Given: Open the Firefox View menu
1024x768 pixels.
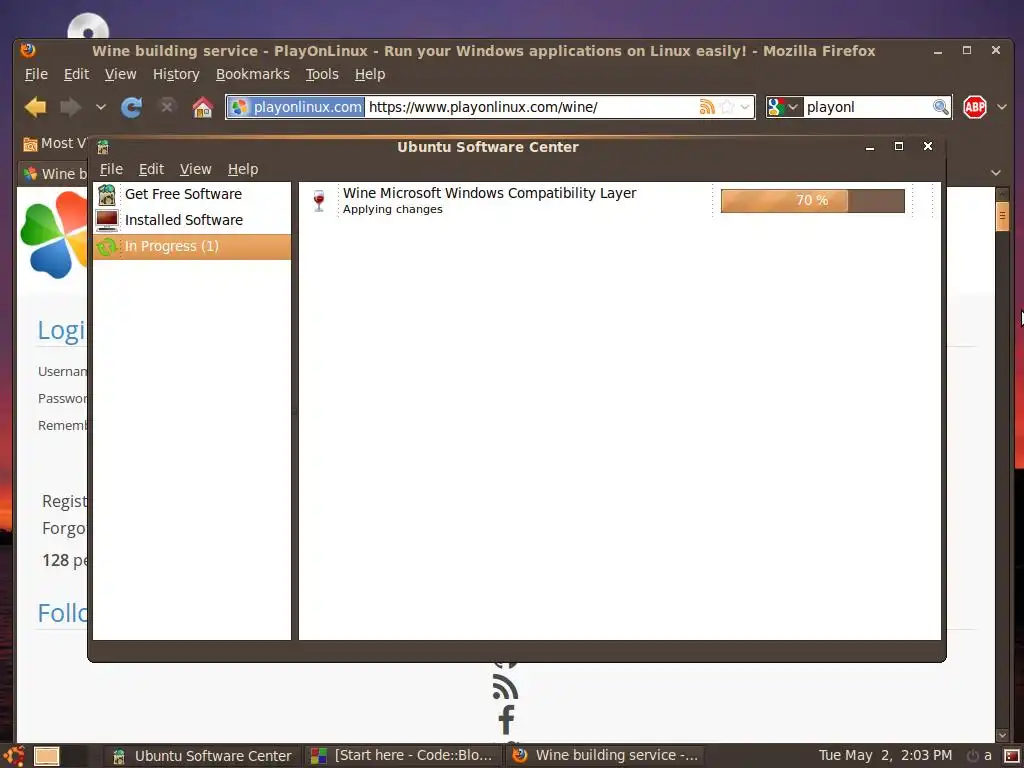Looking at the screenshot, I should pyautogui.click(x=121, y=74).
